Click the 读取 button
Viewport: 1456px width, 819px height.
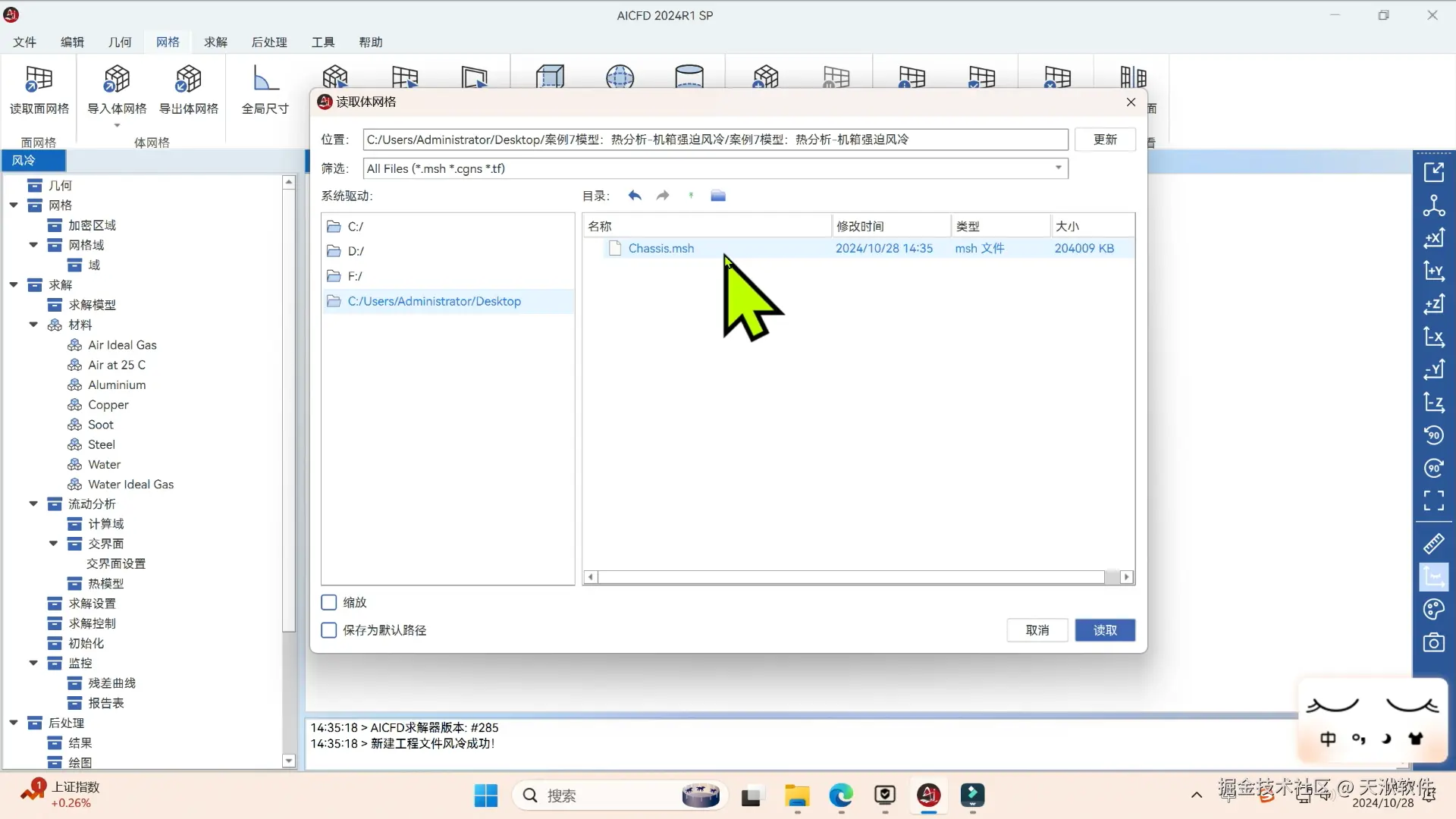(x=1104, y=630)
